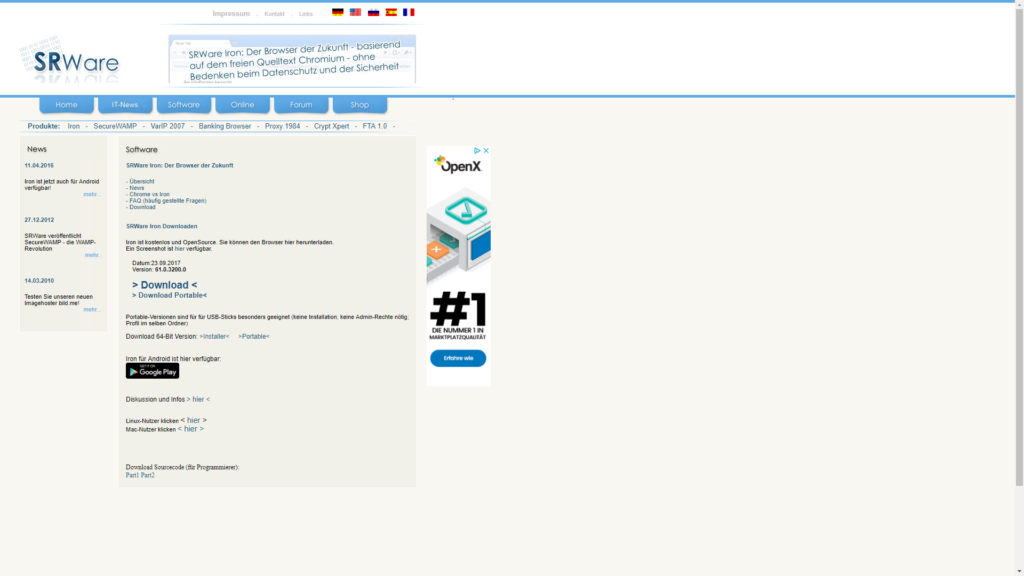Click the OpenX logo in the ad

pyautogui.click(x=458, y=165)
